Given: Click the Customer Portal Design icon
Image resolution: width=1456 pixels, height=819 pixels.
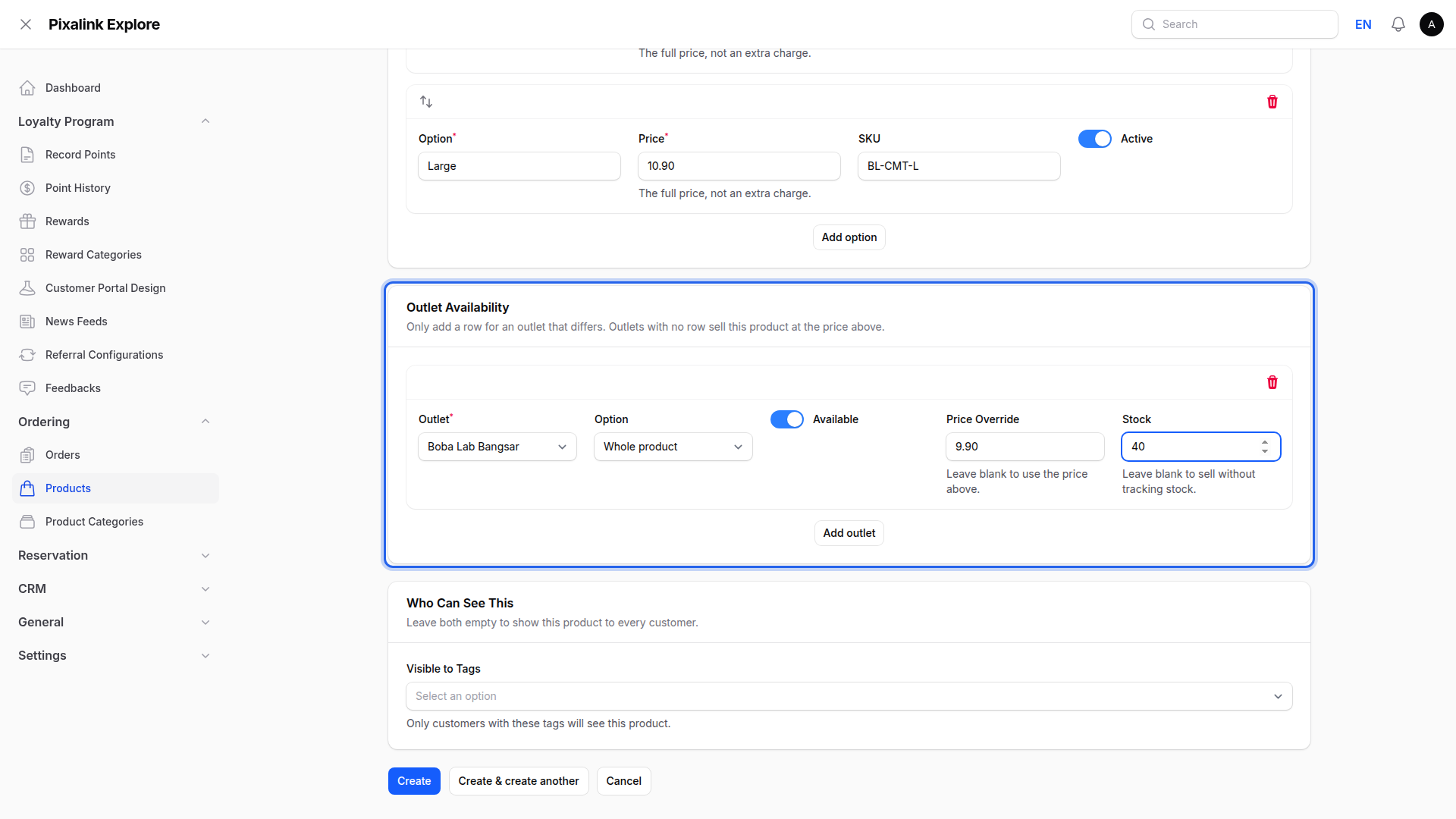Looking at the screenshot, I should click(27, 288).
